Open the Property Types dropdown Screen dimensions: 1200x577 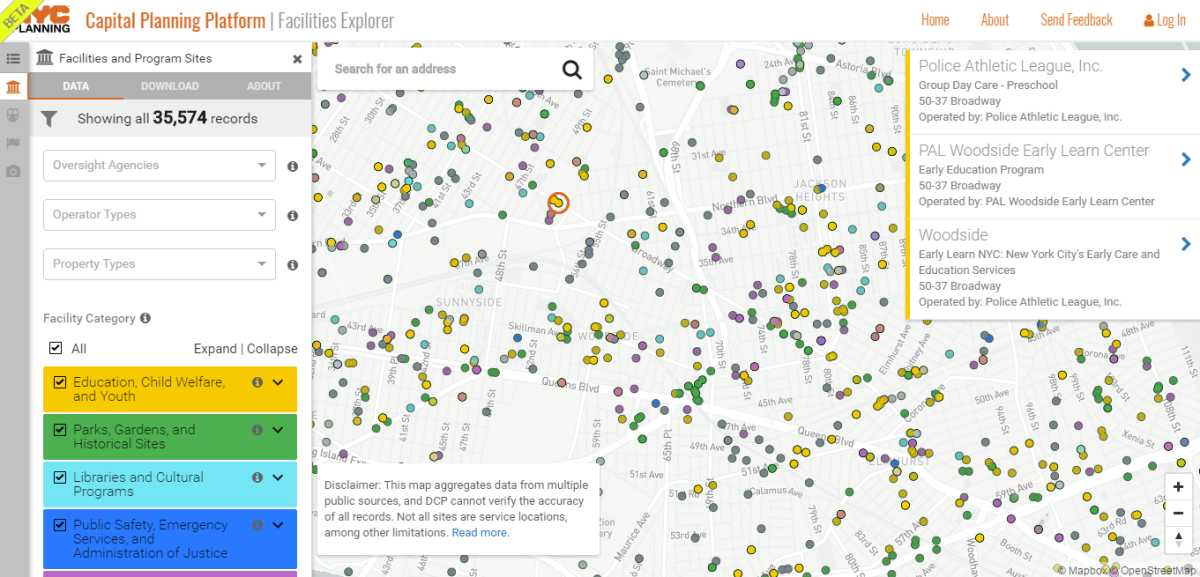point(160,264)
